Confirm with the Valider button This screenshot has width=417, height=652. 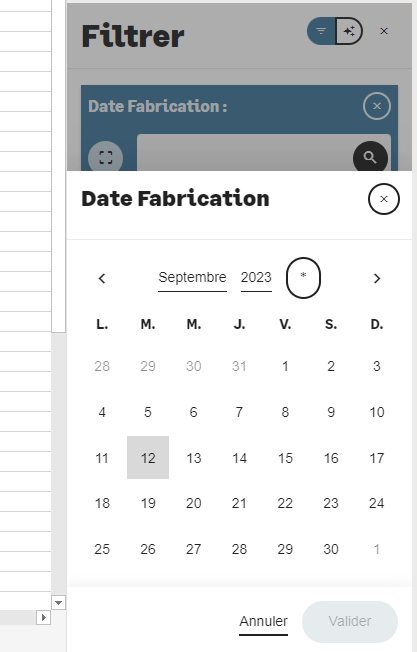click(350, 622)
